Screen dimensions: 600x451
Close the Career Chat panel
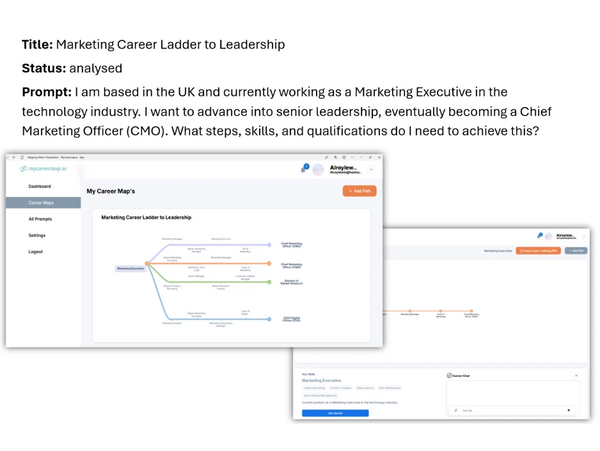[x=576, y=376]
